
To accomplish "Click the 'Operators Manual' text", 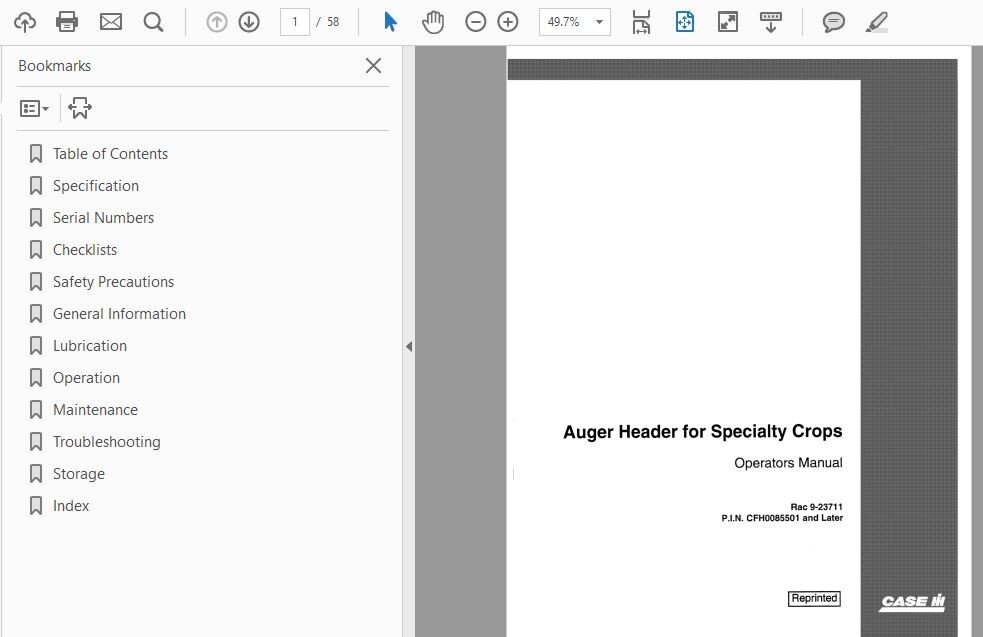I will click(x=788, y=463).
